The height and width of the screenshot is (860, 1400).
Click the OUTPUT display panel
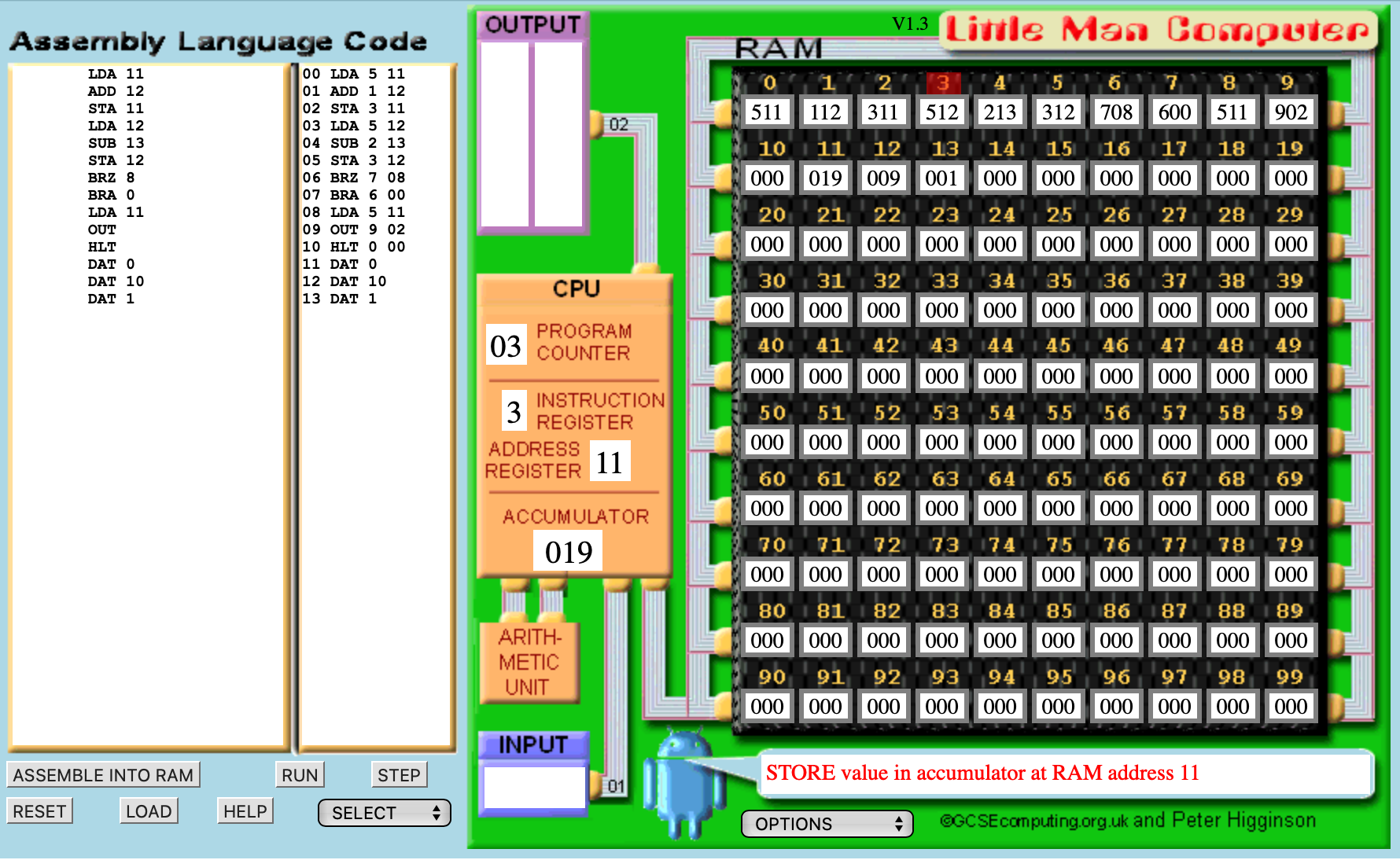point(532,134)
